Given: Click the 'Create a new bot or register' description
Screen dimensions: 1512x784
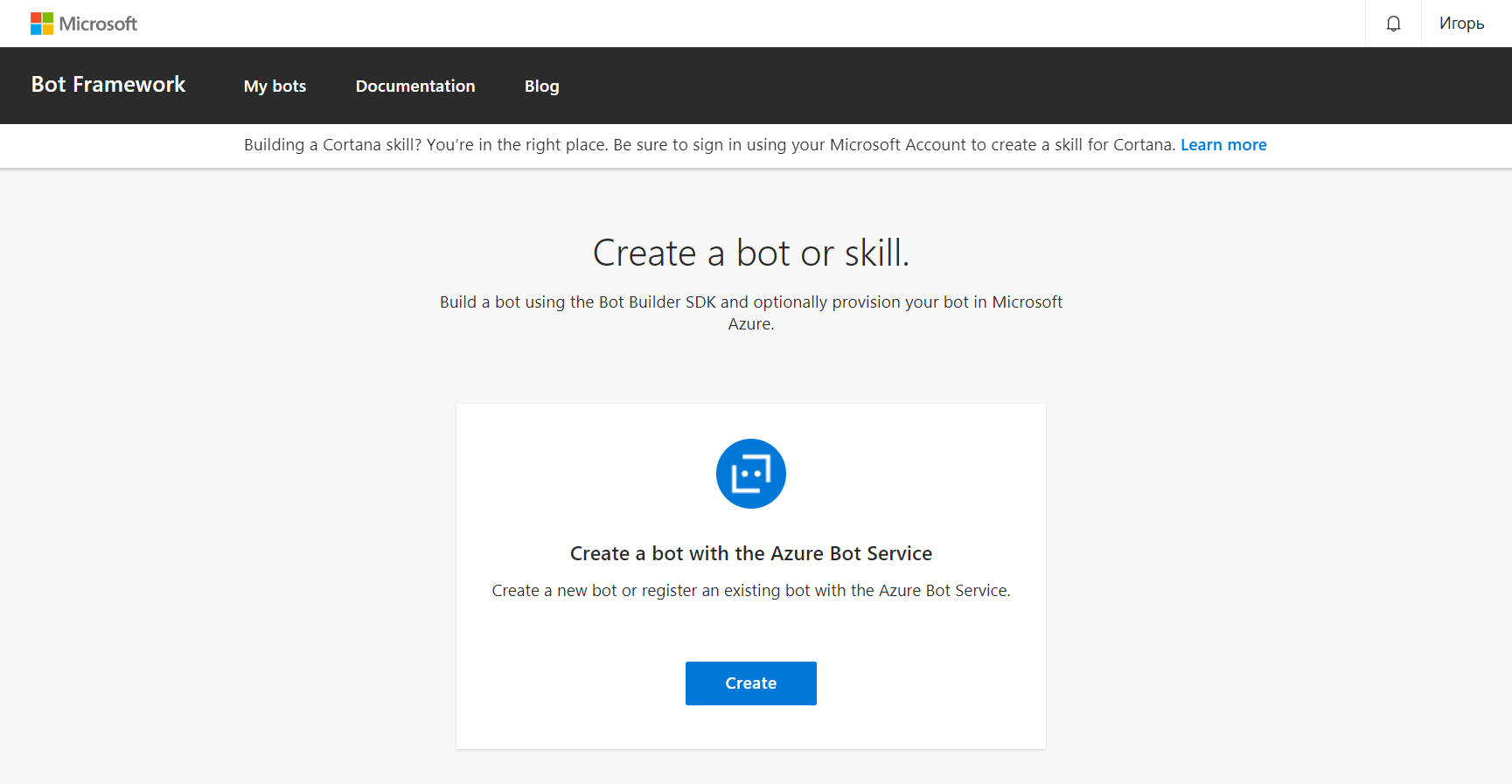Looking at the screenshot, I should 751,591.
